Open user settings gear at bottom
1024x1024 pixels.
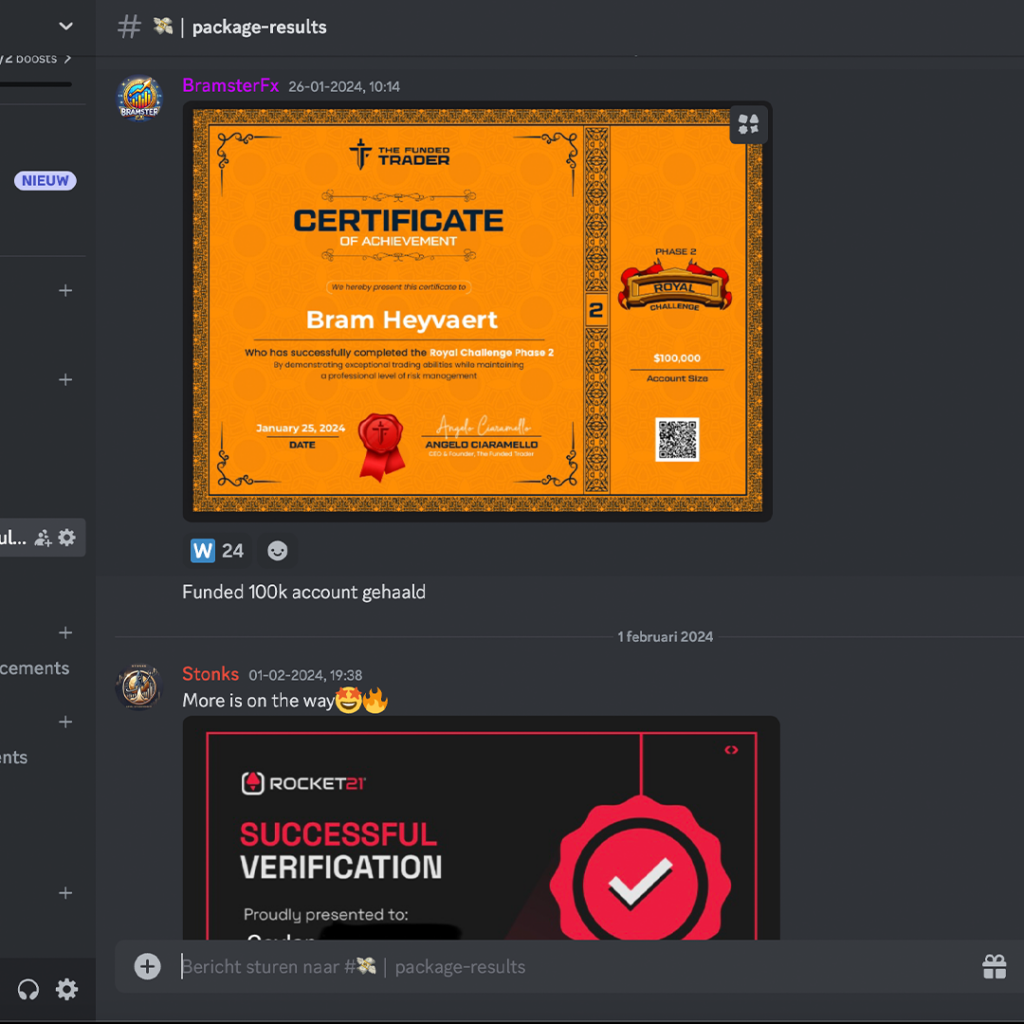tap(67, 990)
